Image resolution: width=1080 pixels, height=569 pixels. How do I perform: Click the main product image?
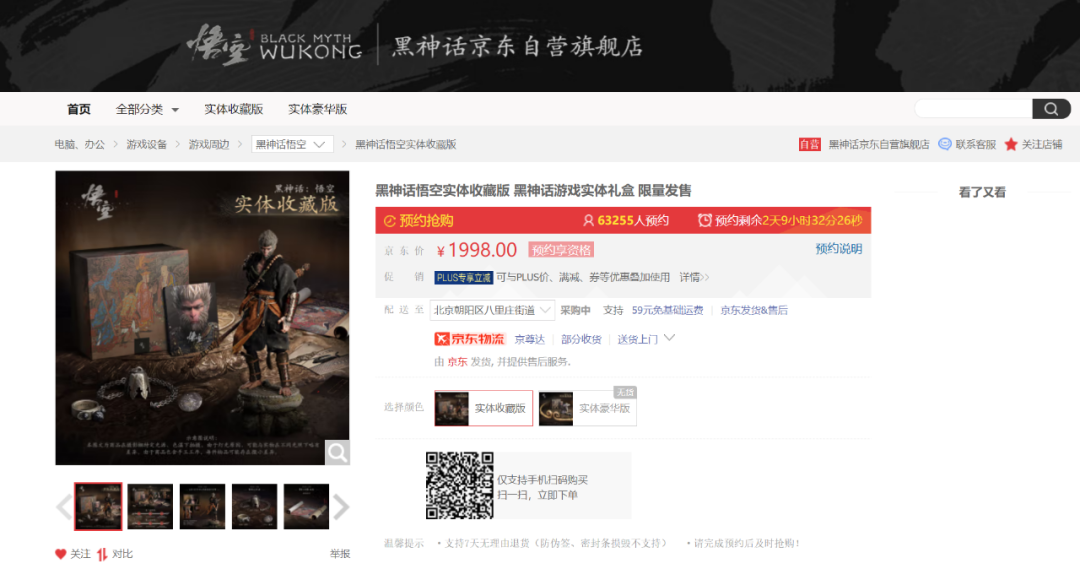coord(202,318)
